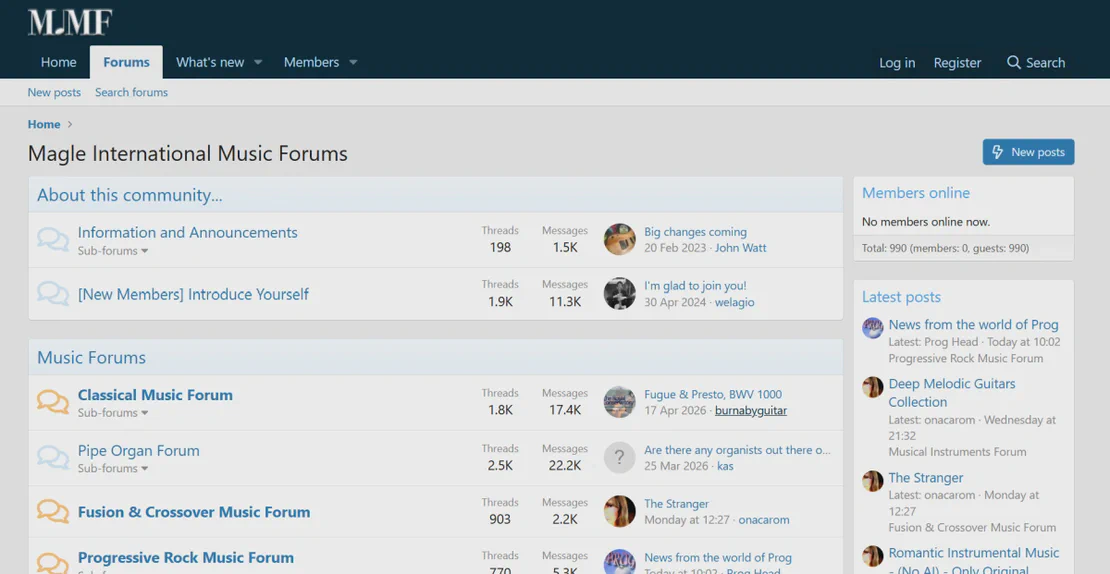Open Progressive Rock Music Forum title
The width and height of the screenshot is (1110, 574).
tap(185, 558)
